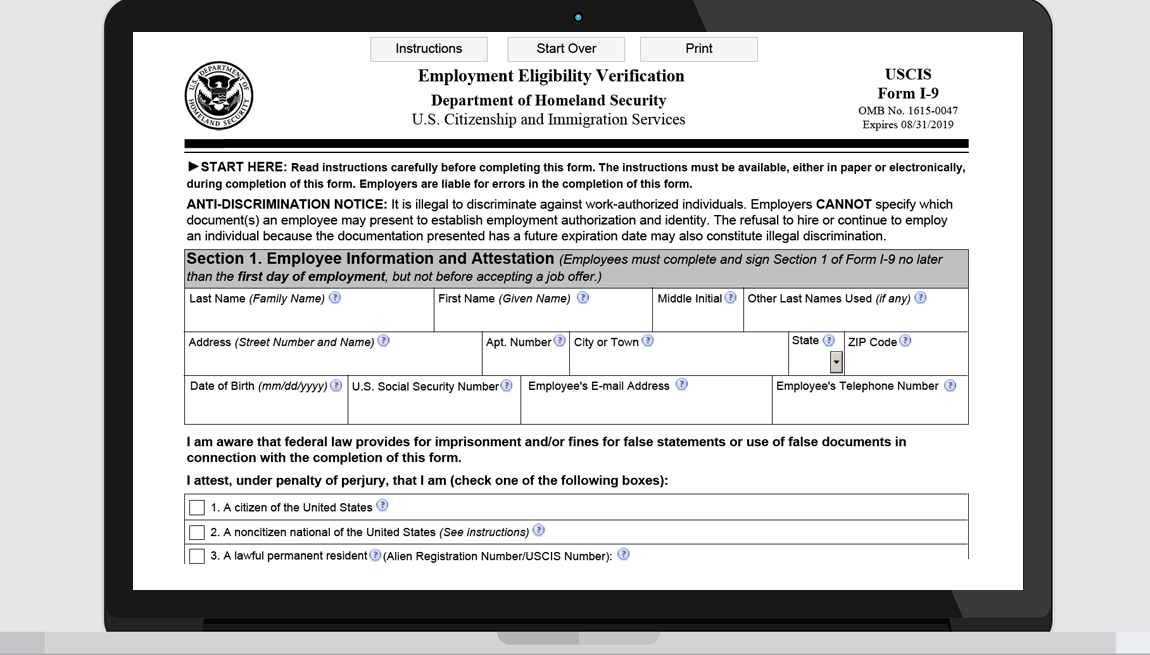The width and height of the screenshot is (1150, 655).
Task: Open help icon beside Address field label
Action: [x=384, y=341]
